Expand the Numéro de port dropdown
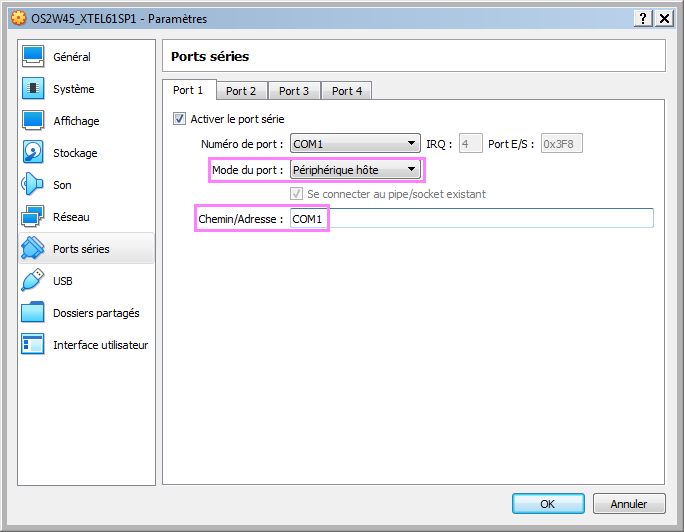 point(355,144)
